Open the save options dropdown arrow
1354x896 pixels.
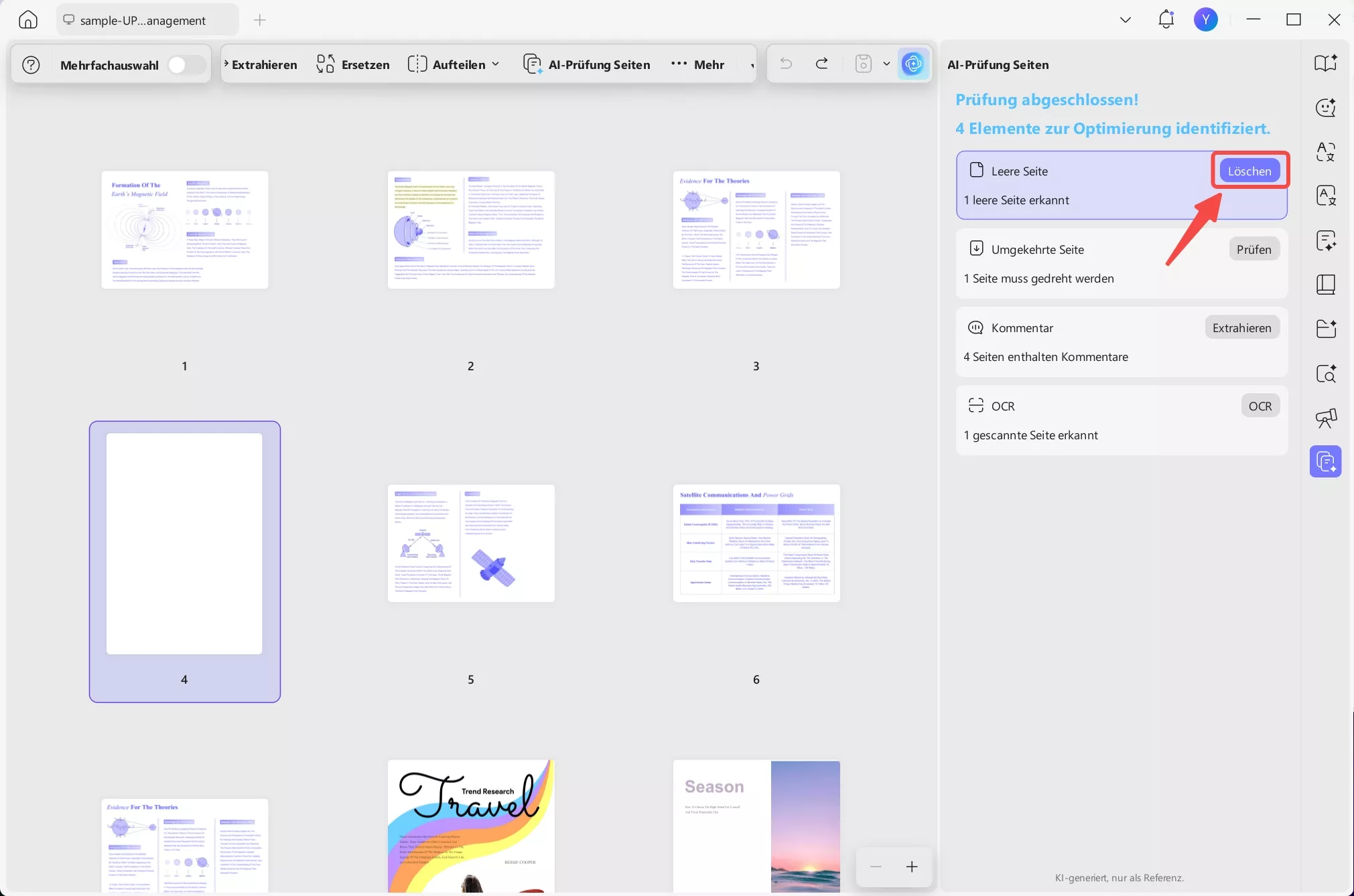(886, 64)
